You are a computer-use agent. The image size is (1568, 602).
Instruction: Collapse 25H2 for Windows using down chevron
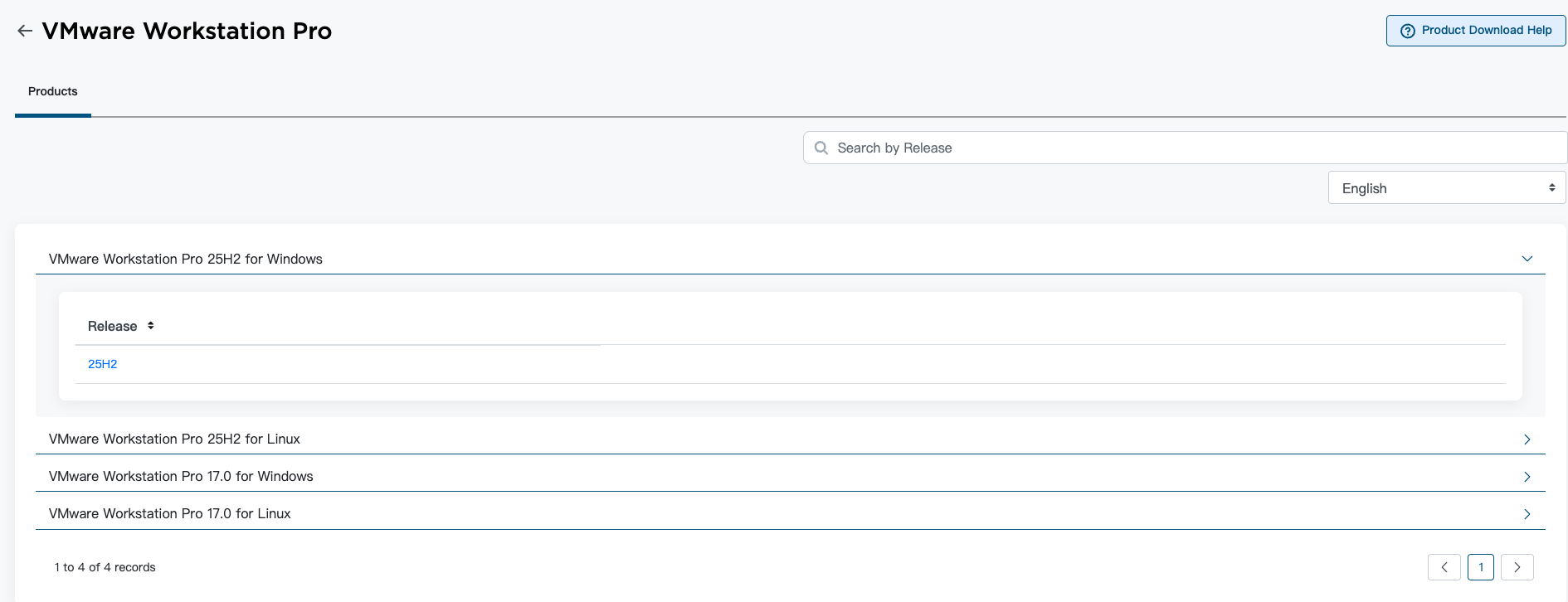click(1527, 259)
